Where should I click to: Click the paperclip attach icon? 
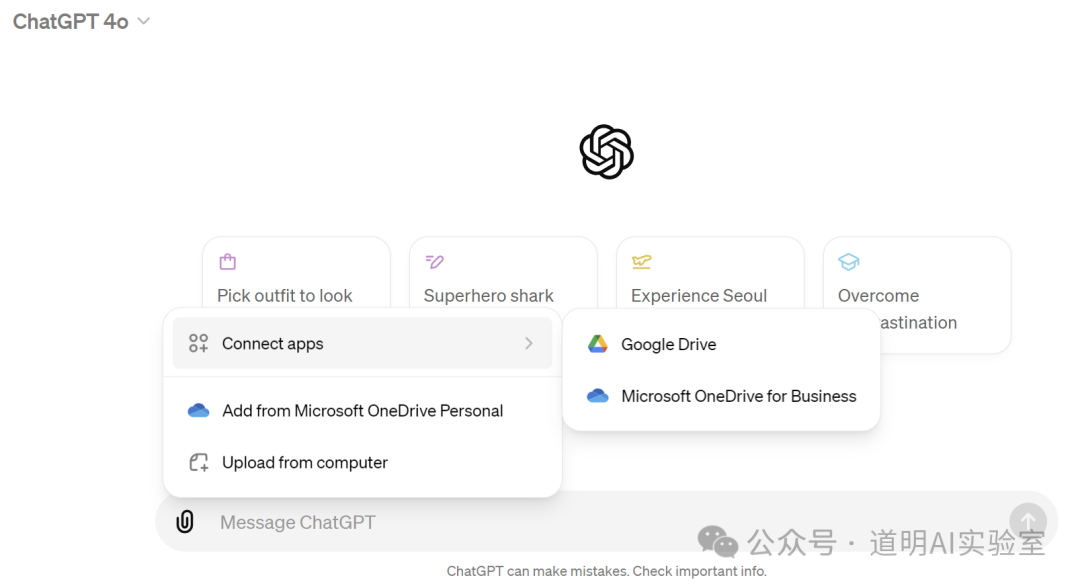tap(185, 522)
